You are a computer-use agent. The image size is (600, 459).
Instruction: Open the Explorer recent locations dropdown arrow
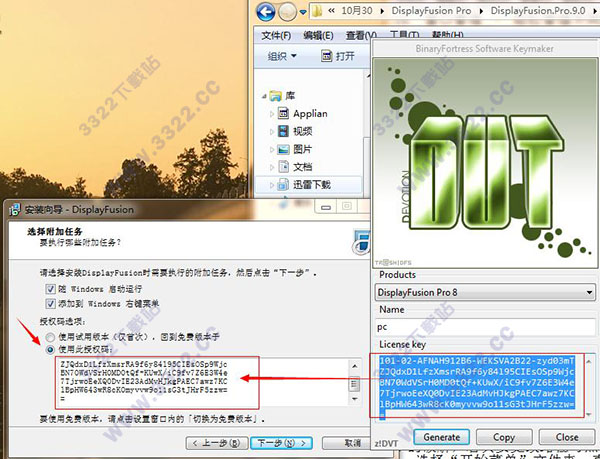(303, 13)
